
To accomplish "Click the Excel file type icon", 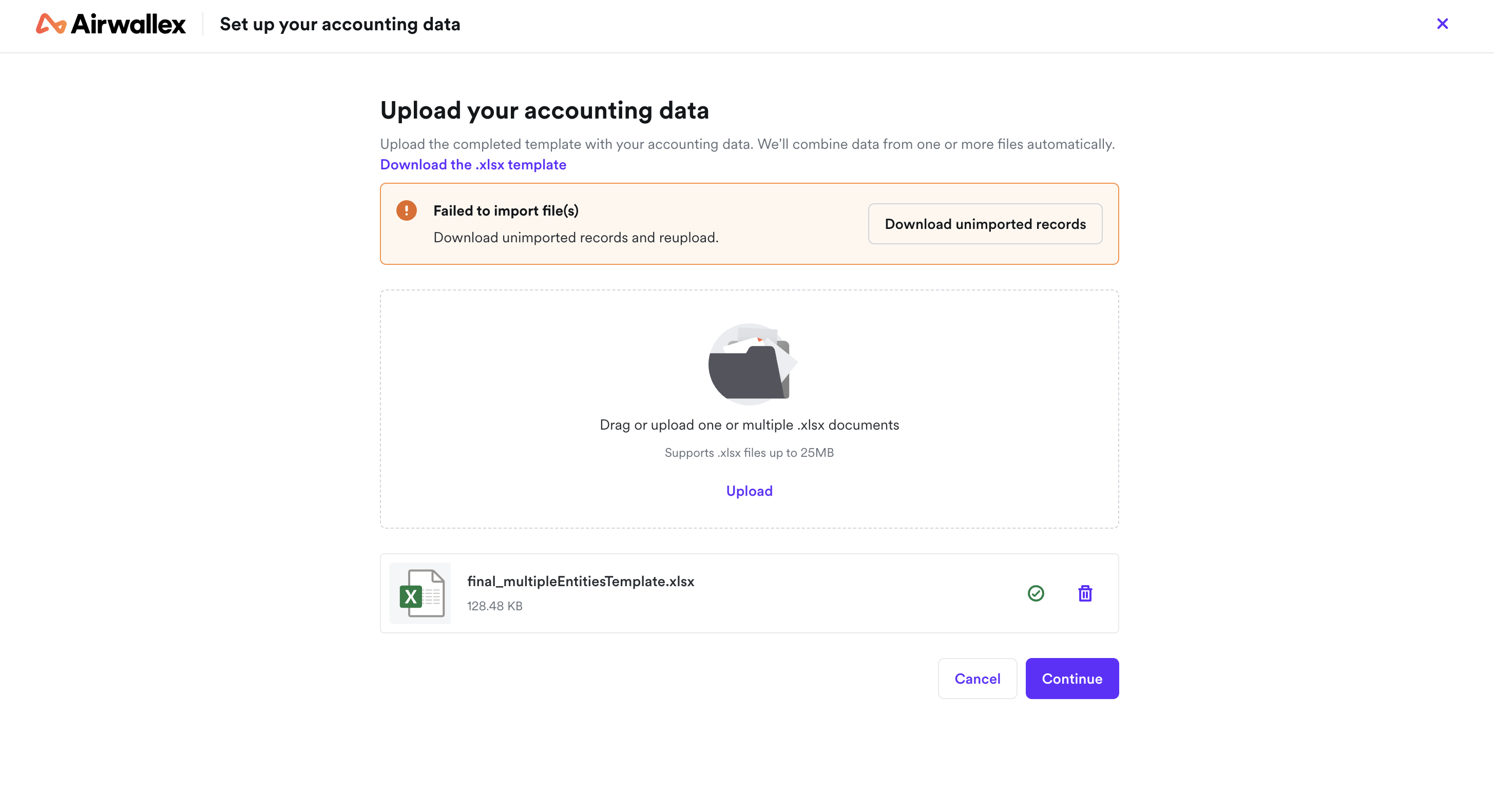I will coord(420,593).
